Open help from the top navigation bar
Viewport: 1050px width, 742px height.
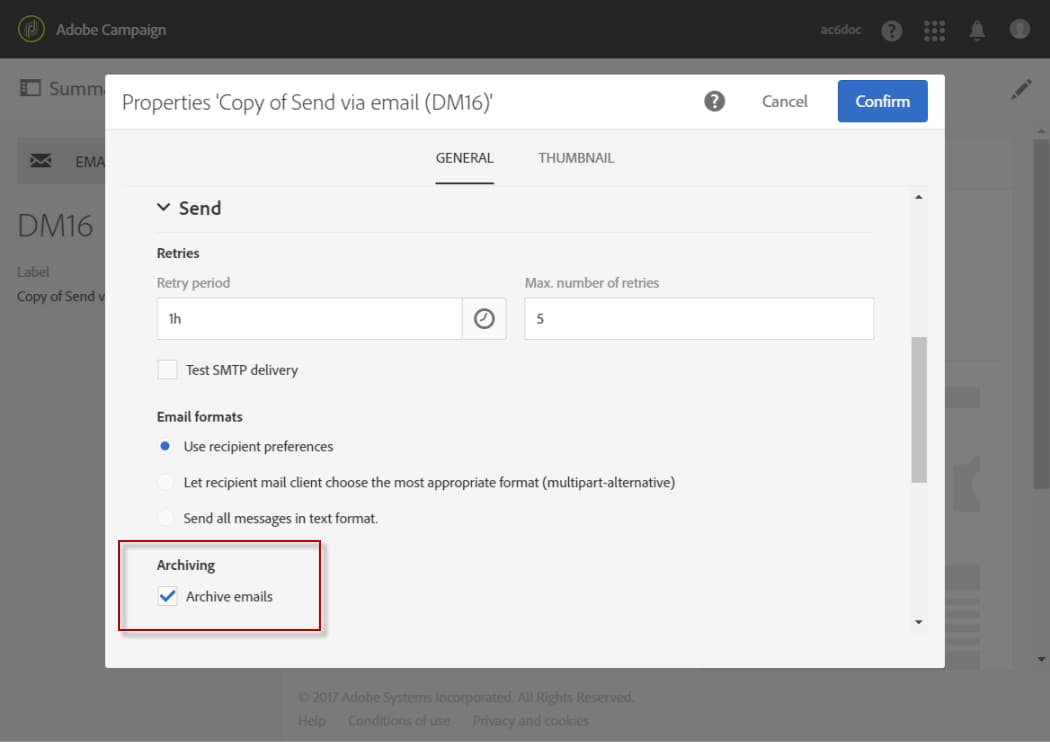(x=891, y=30)
